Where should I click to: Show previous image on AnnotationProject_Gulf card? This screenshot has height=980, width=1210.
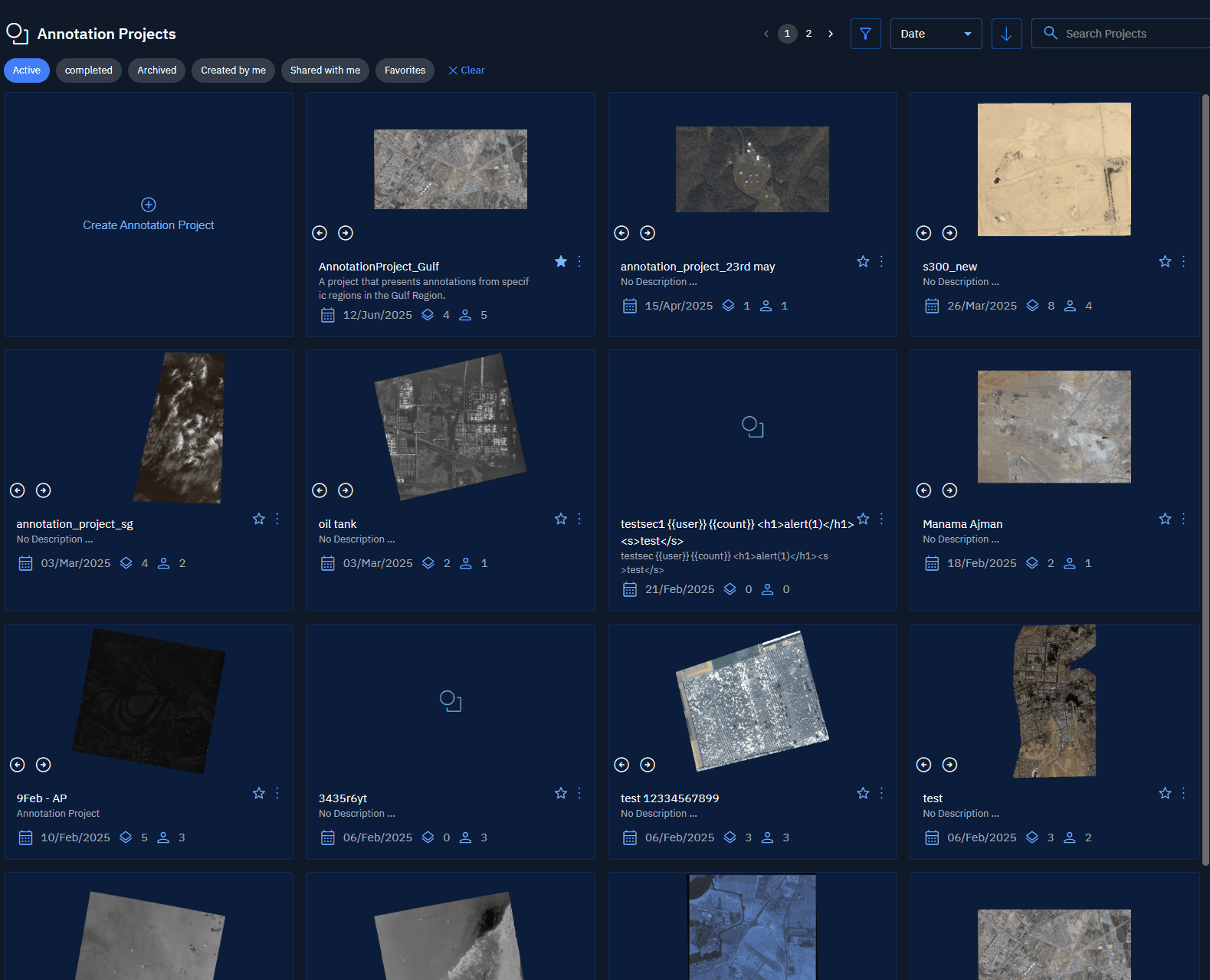[x=320, y=233]
